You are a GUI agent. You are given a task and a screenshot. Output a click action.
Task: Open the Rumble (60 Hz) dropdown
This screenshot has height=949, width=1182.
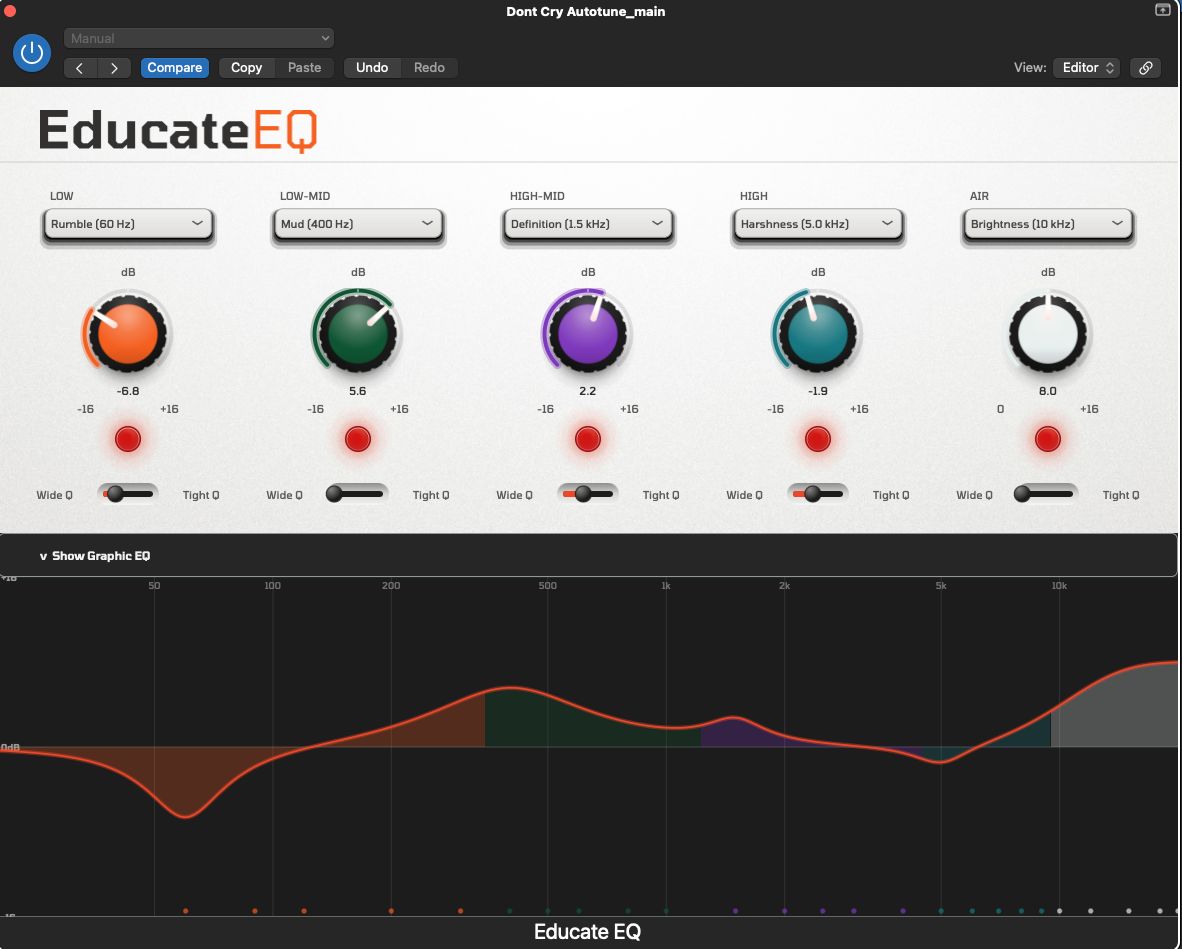128,225
